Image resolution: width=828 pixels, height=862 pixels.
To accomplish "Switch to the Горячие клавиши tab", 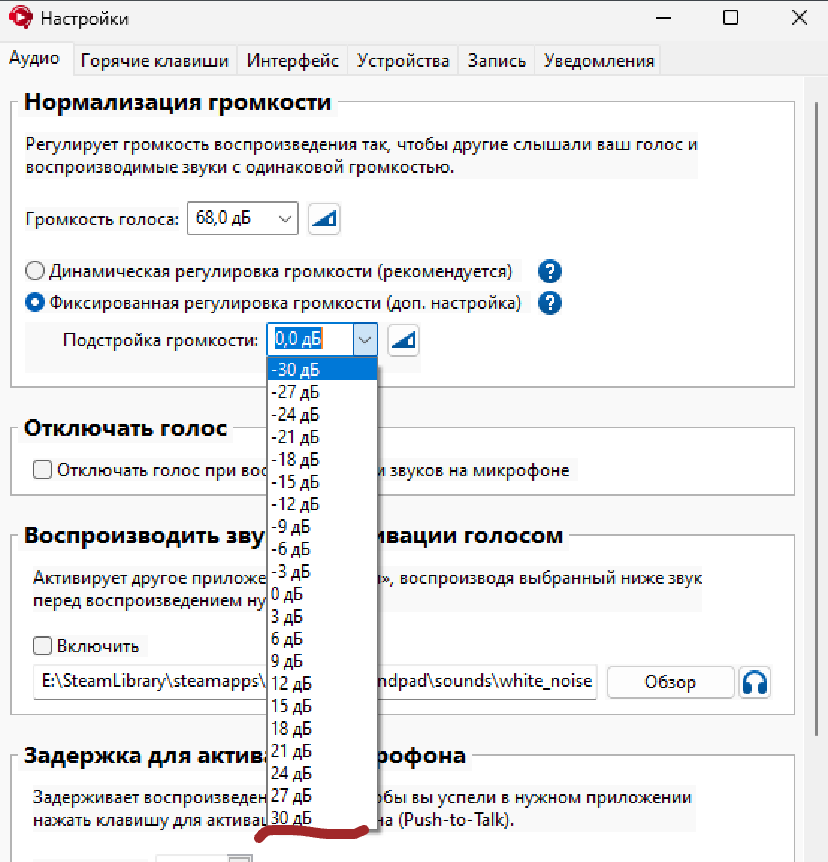I will point(154,60).
